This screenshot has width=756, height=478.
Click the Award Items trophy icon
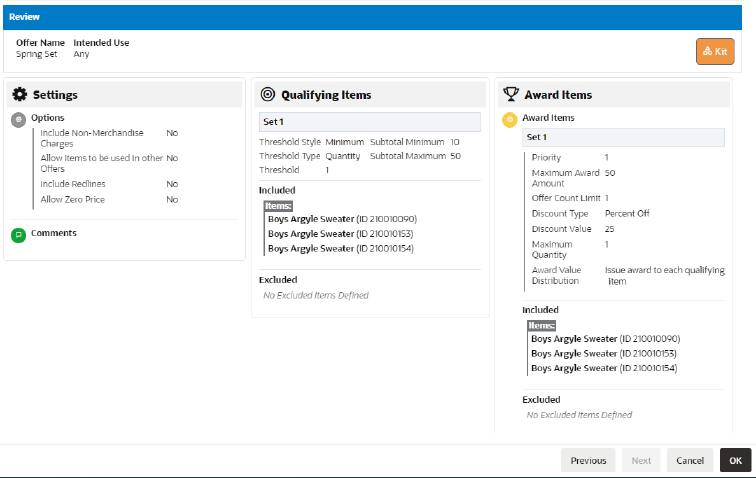pyautogui.click(x=511, y=94)
